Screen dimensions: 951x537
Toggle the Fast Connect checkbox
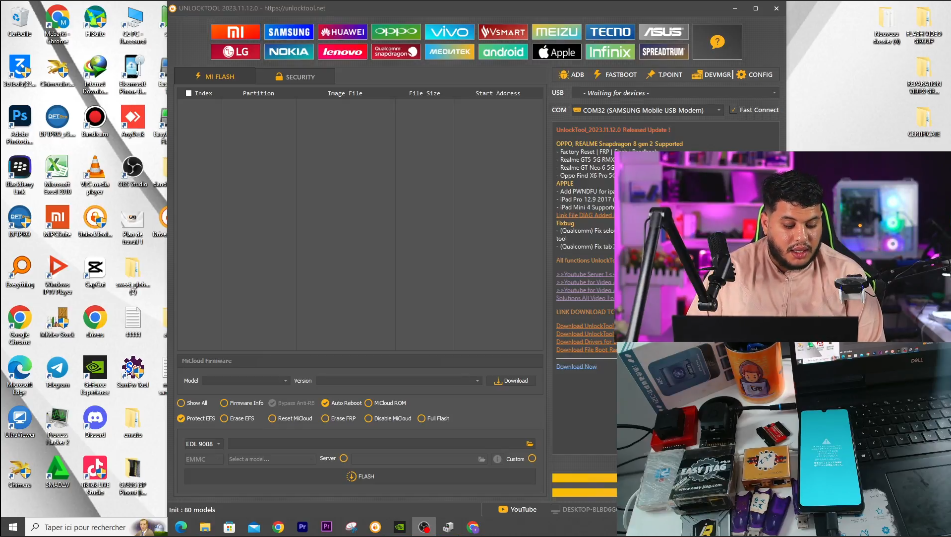[x=733, y=110]
